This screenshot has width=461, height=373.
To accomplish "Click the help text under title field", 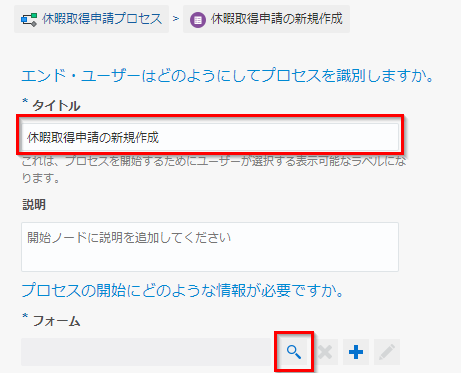I will coord(214,170).
